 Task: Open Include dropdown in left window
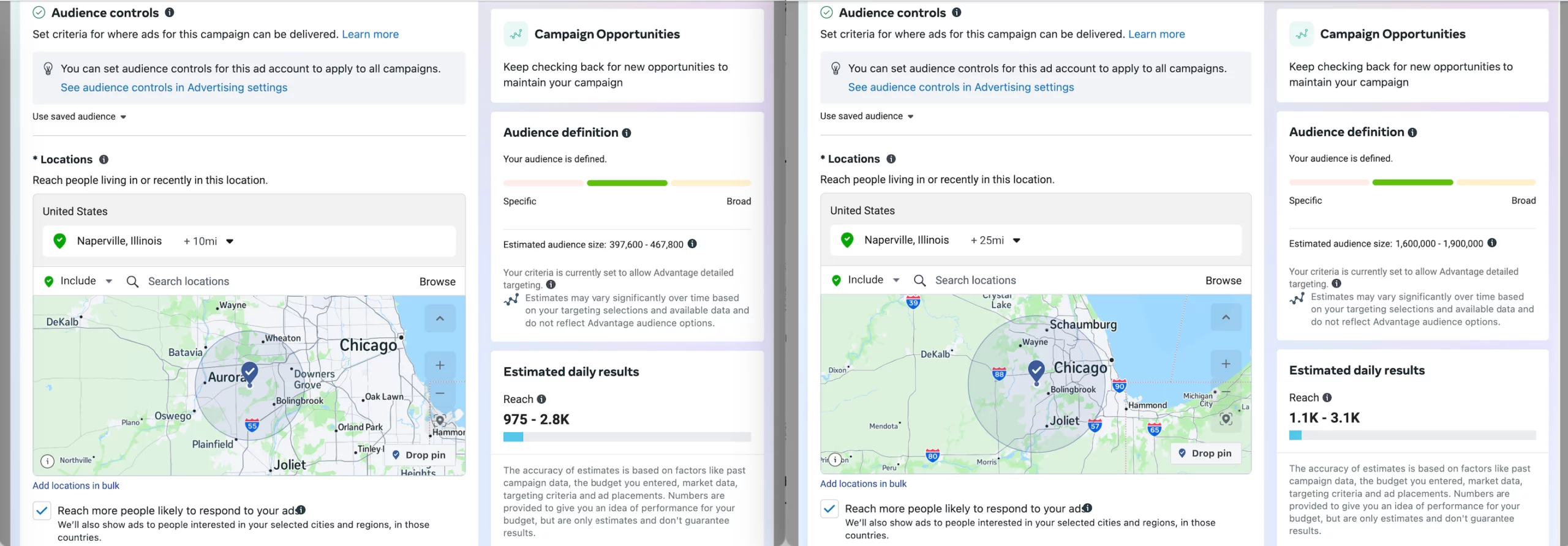78,281
